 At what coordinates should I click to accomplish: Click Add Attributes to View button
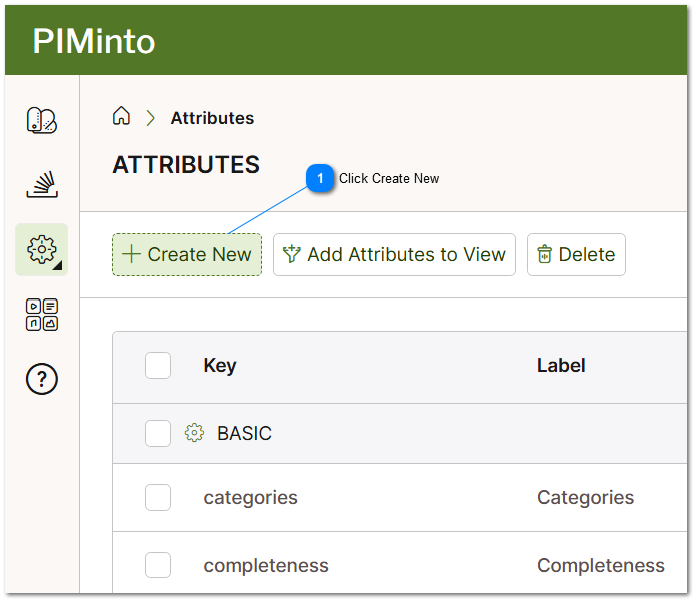pyautogui.click(x=394, y=254)
